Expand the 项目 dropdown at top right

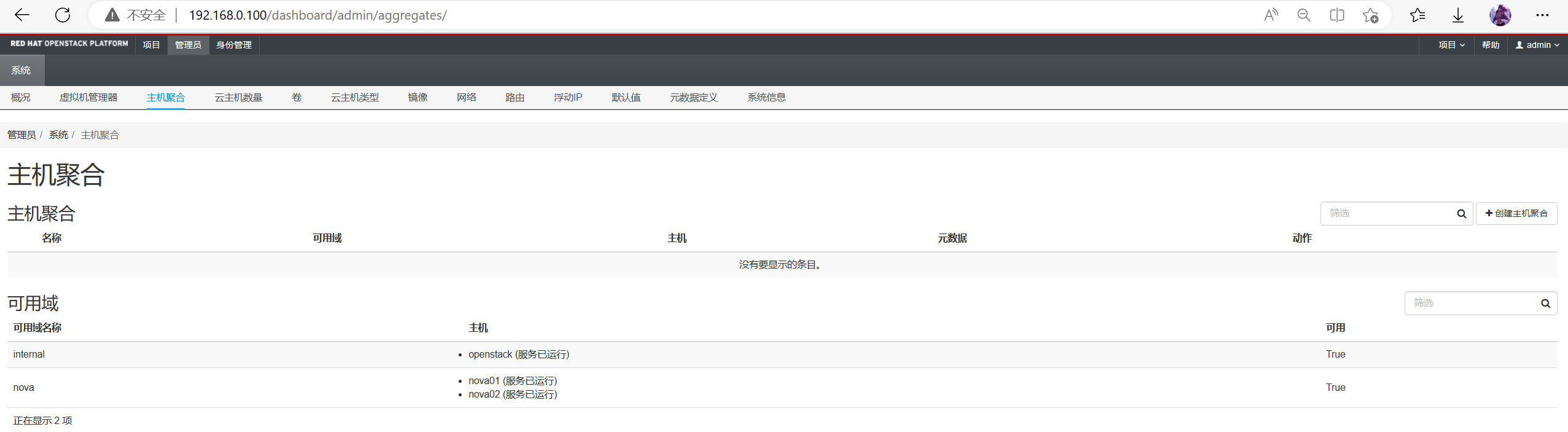(1451, 45)
